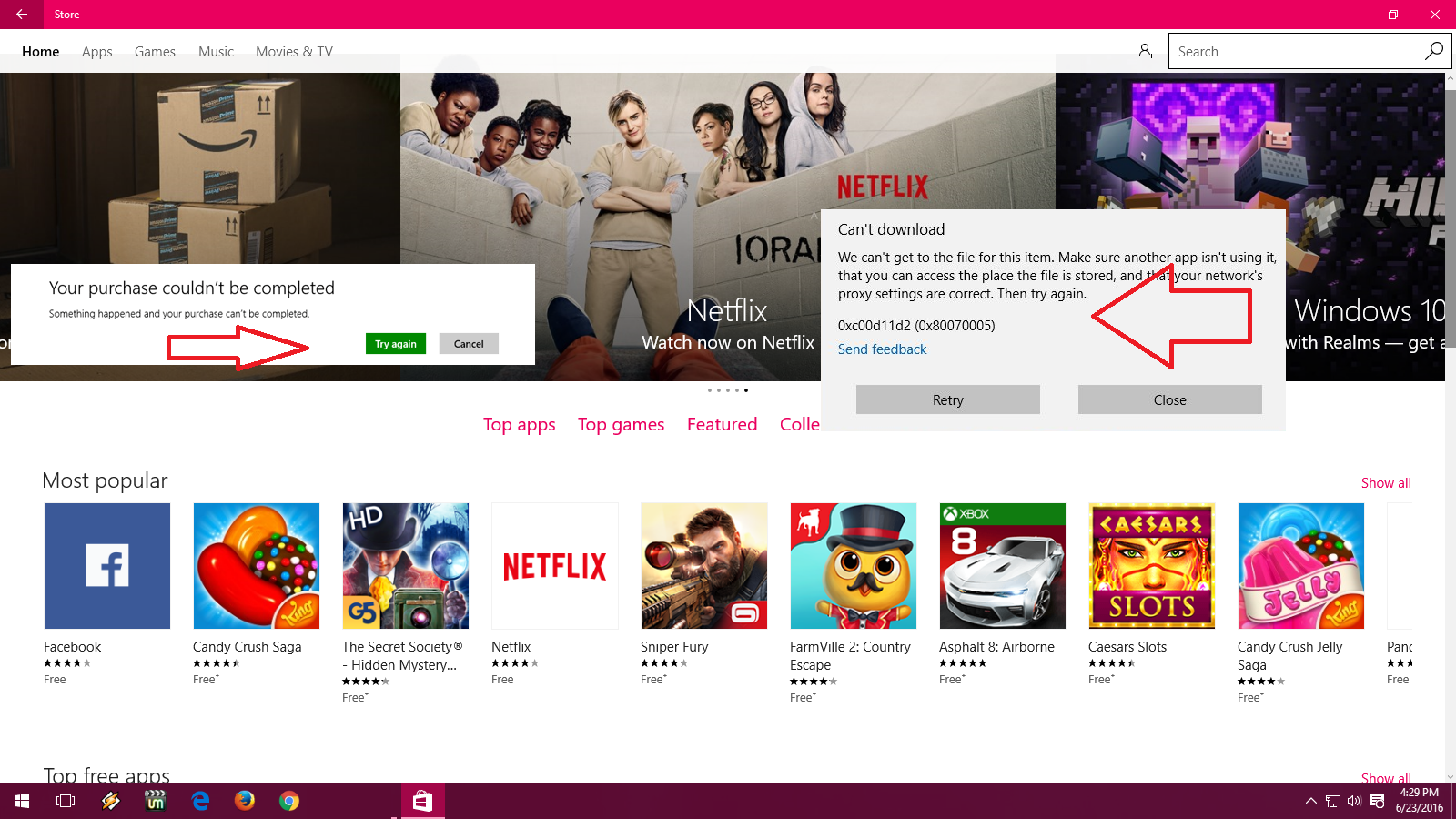Open the volume control in system tray
This screenshot has height=819, width=1456.
click(x=1354, y=801)
